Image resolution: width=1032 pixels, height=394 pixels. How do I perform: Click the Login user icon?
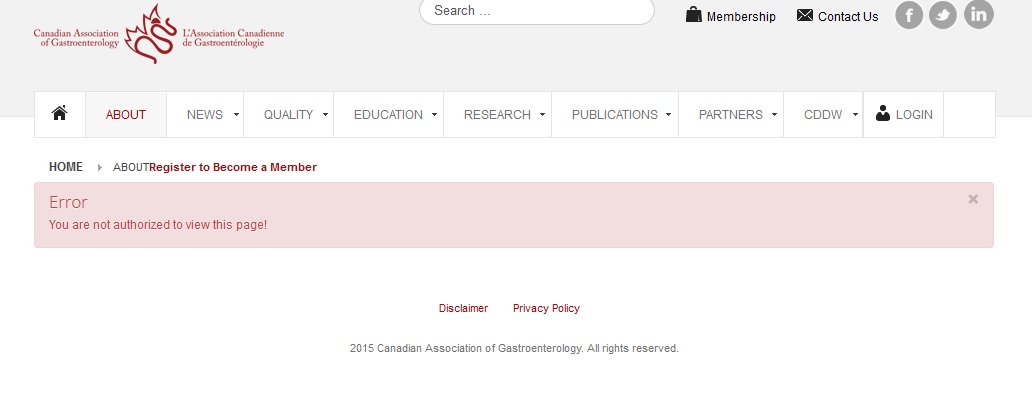(x=883, y=113)
